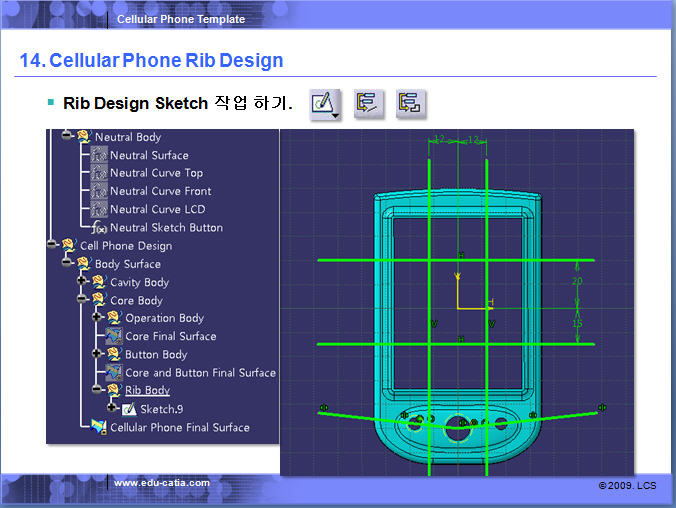Collapse the Neutral Body node
This screenshot has width=676, height=508.
click(67, 137)
